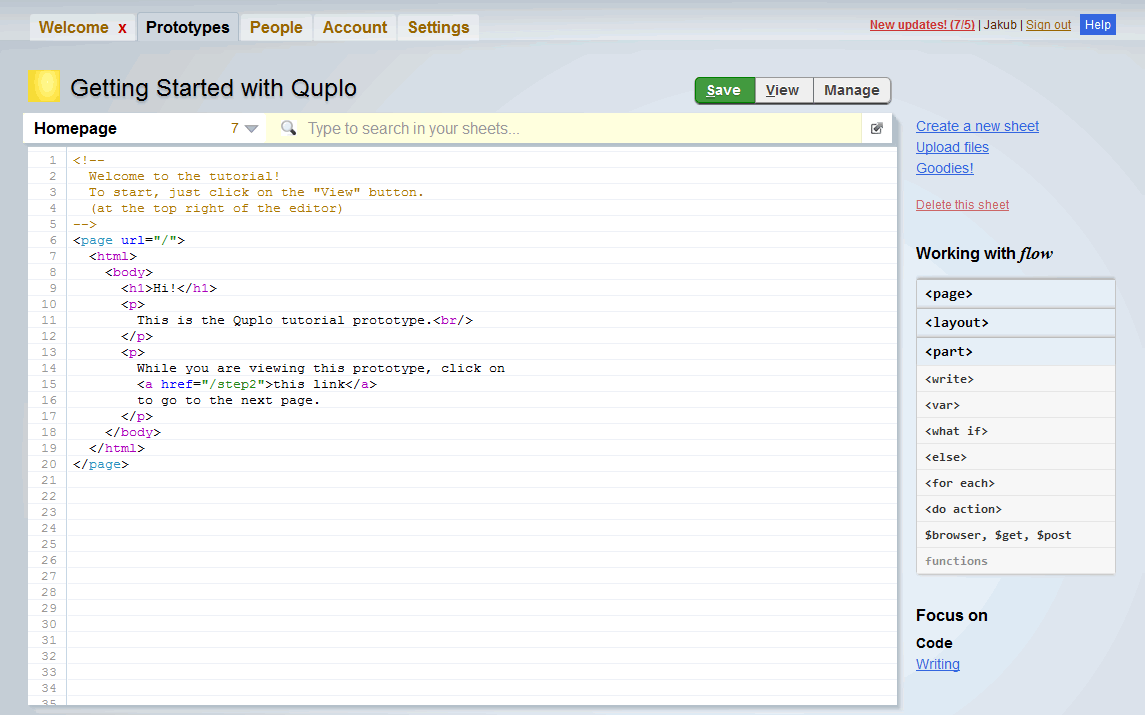The image size is (1145, 715).
Task: Close the Welcome tab with the x
Action: [122, 28]
